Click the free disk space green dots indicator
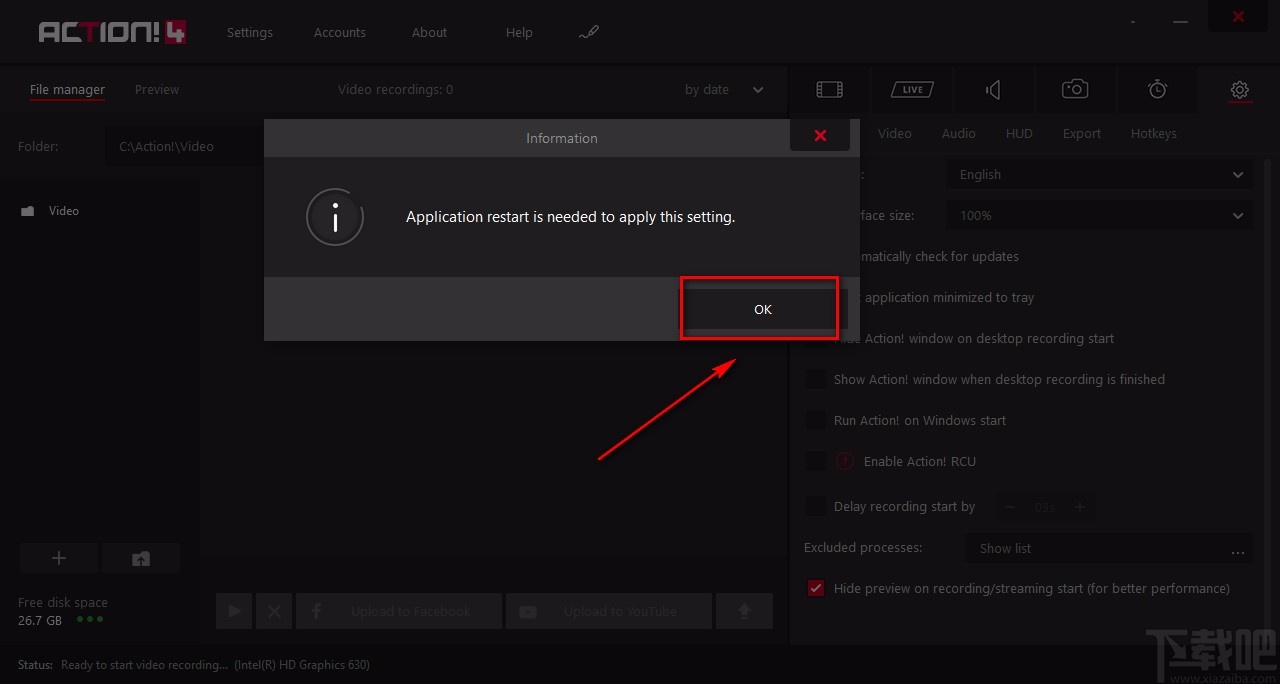The image size is (1280, 684). point(90,619)
